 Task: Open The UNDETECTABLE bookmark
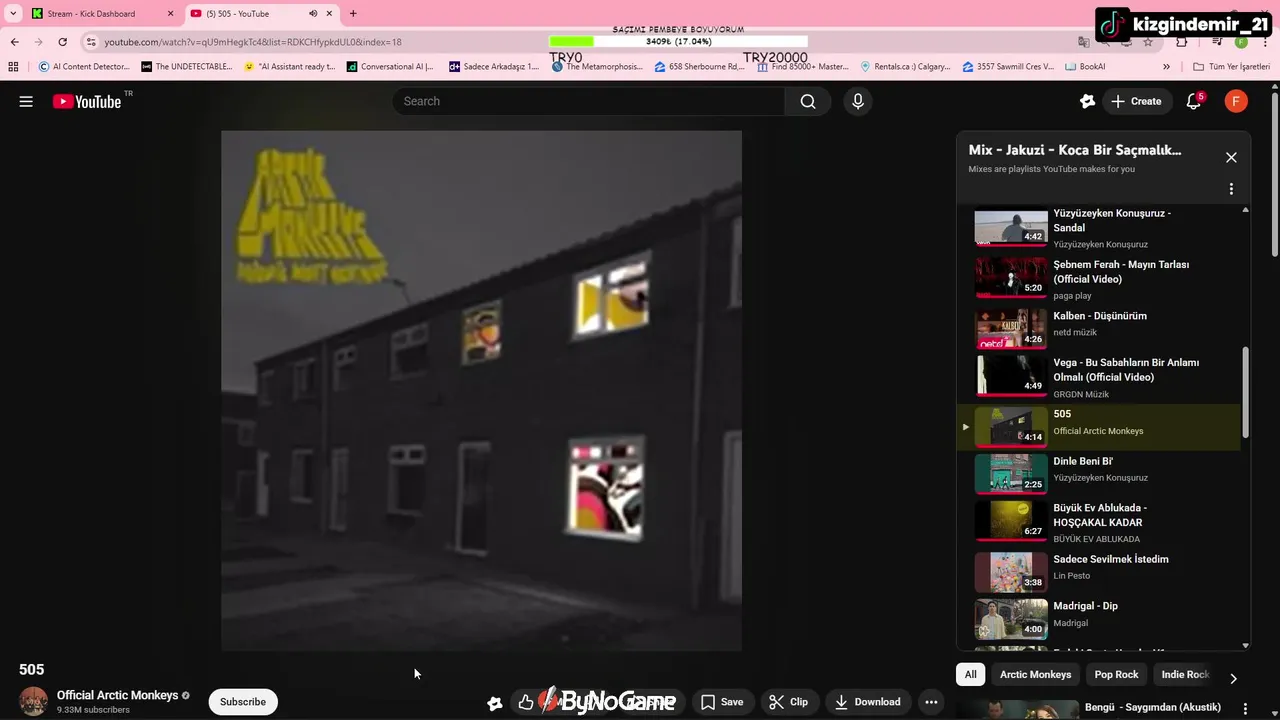tap(186, 67)
